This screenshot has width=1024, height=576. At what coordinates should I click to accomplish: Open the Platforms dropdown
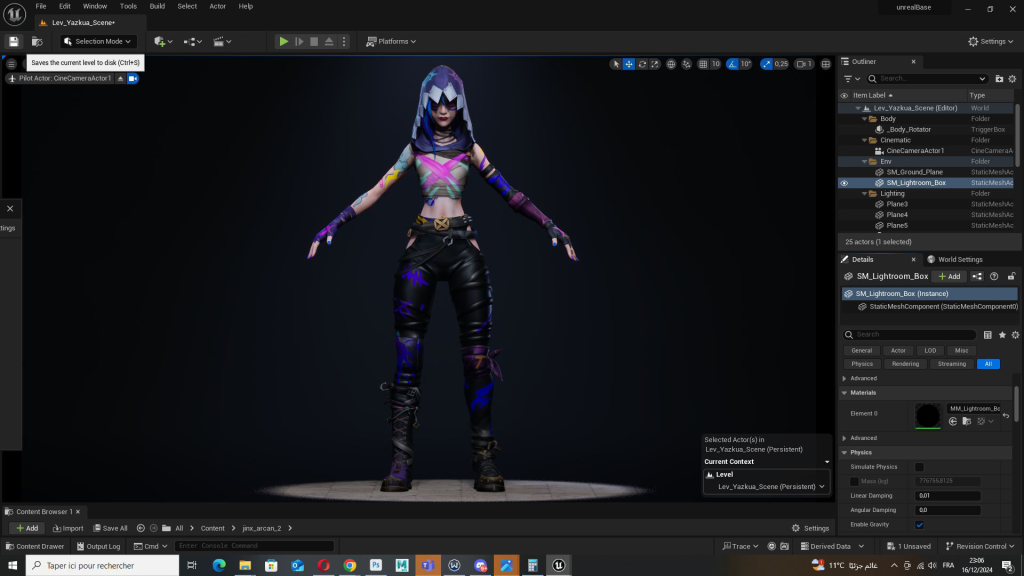391,41
